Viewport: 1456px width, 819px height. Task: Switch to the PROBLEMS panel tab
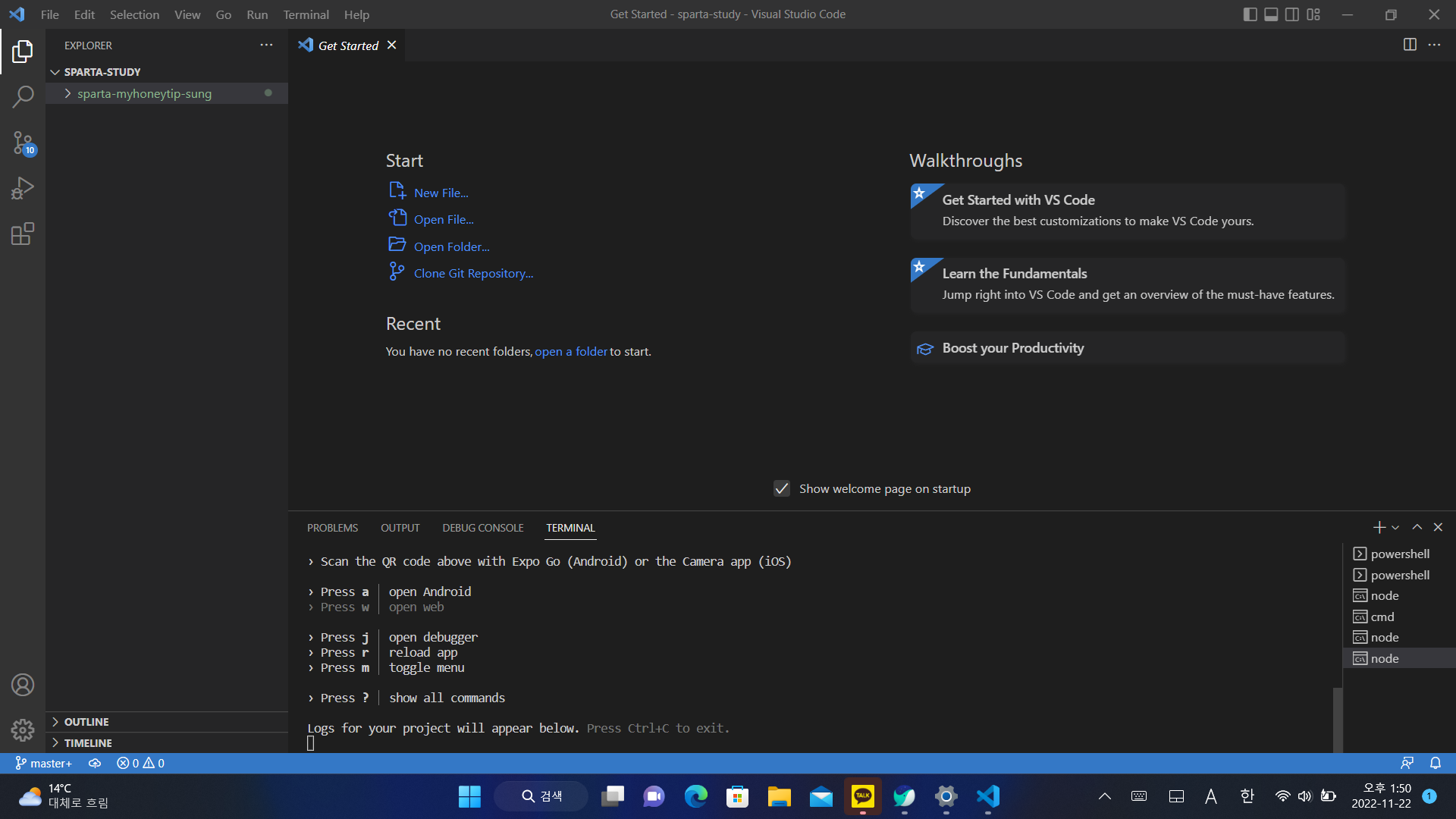pos(332,528)
